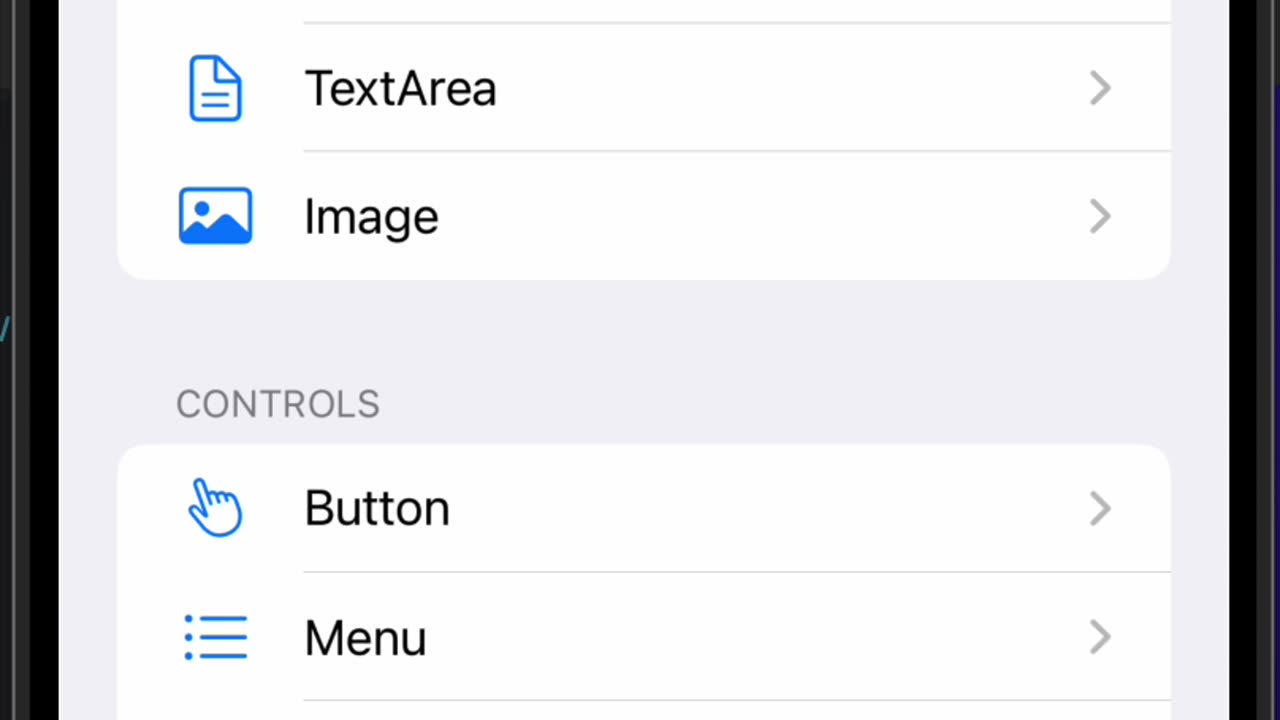Screen dimensions: 1280x720
Task: Open the Image list entry label
Action: tap(371, 217)
